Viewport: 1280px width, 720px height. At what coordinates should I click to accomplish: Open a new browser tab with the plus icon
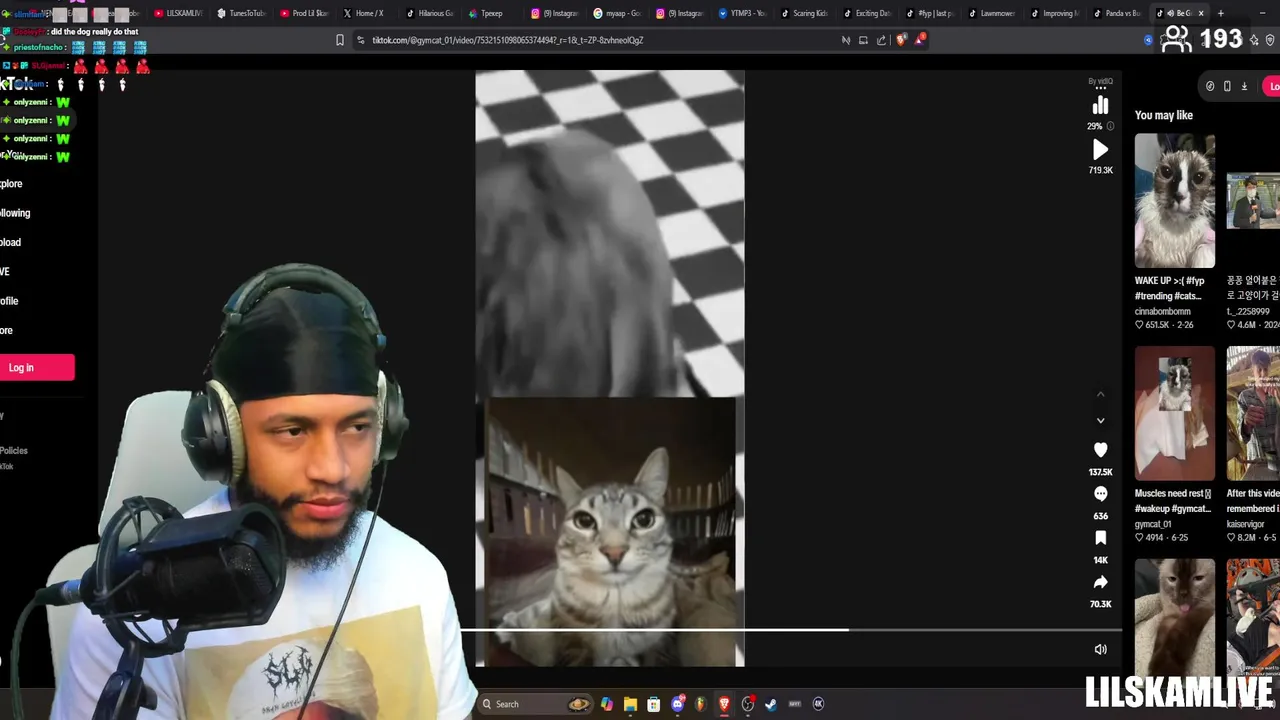[1221, 13]
